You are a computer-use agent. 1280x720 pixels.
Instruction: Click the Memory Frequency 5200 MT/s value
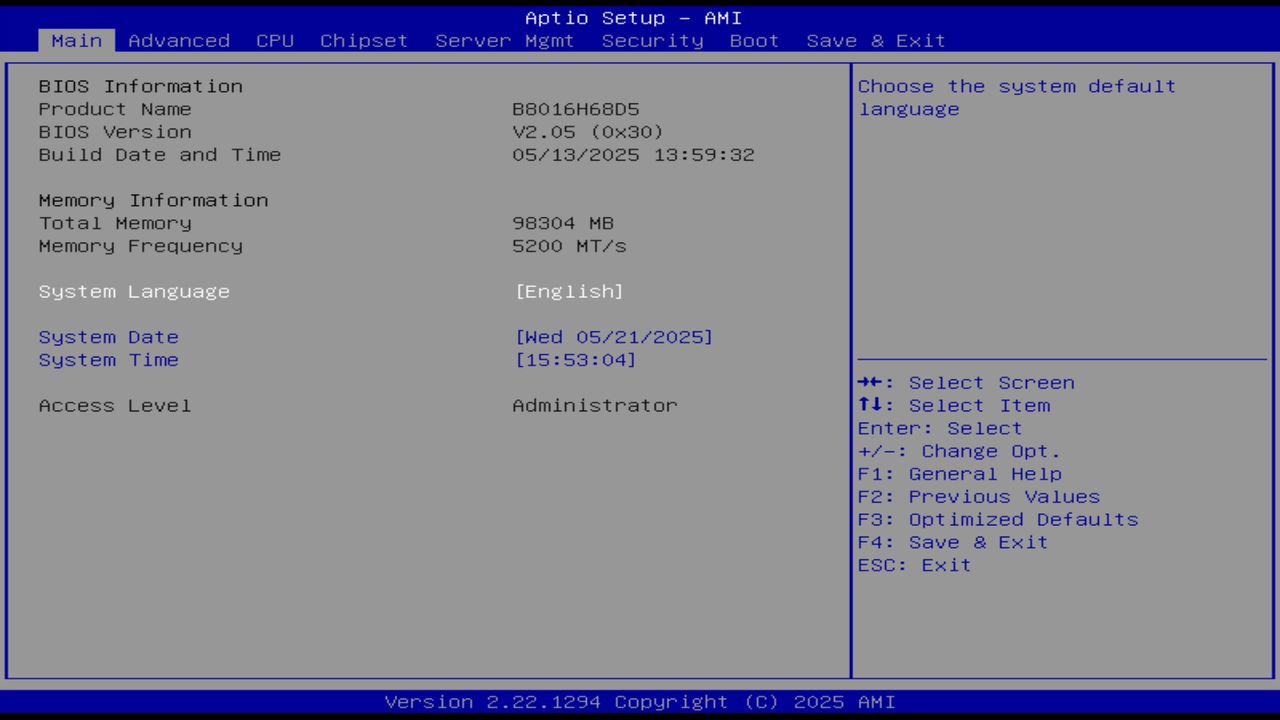(x=569, y=246)
